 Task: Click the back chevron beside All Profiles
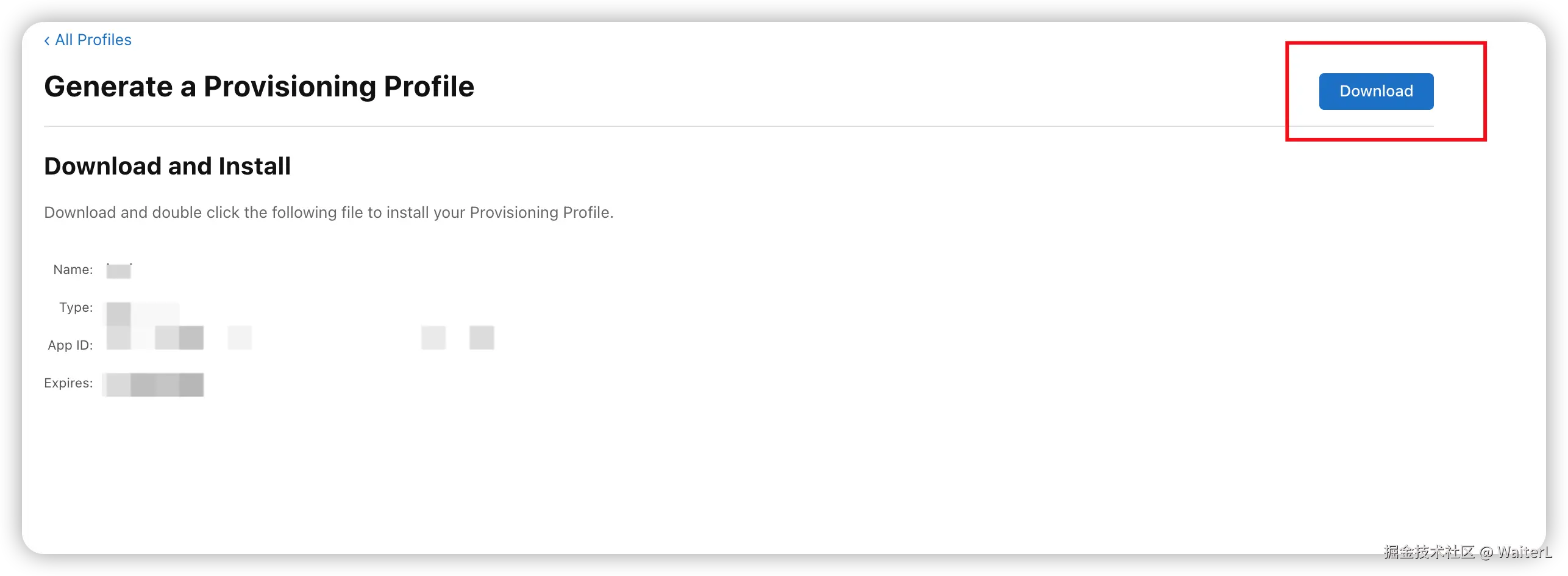click(x=47, y=40)
